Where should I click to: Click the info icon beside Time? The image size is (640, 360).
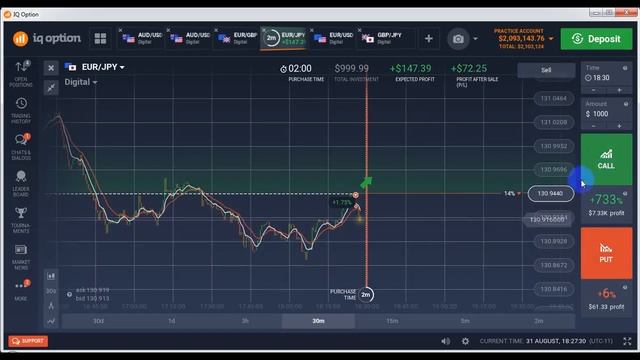[x=625, y=68]
